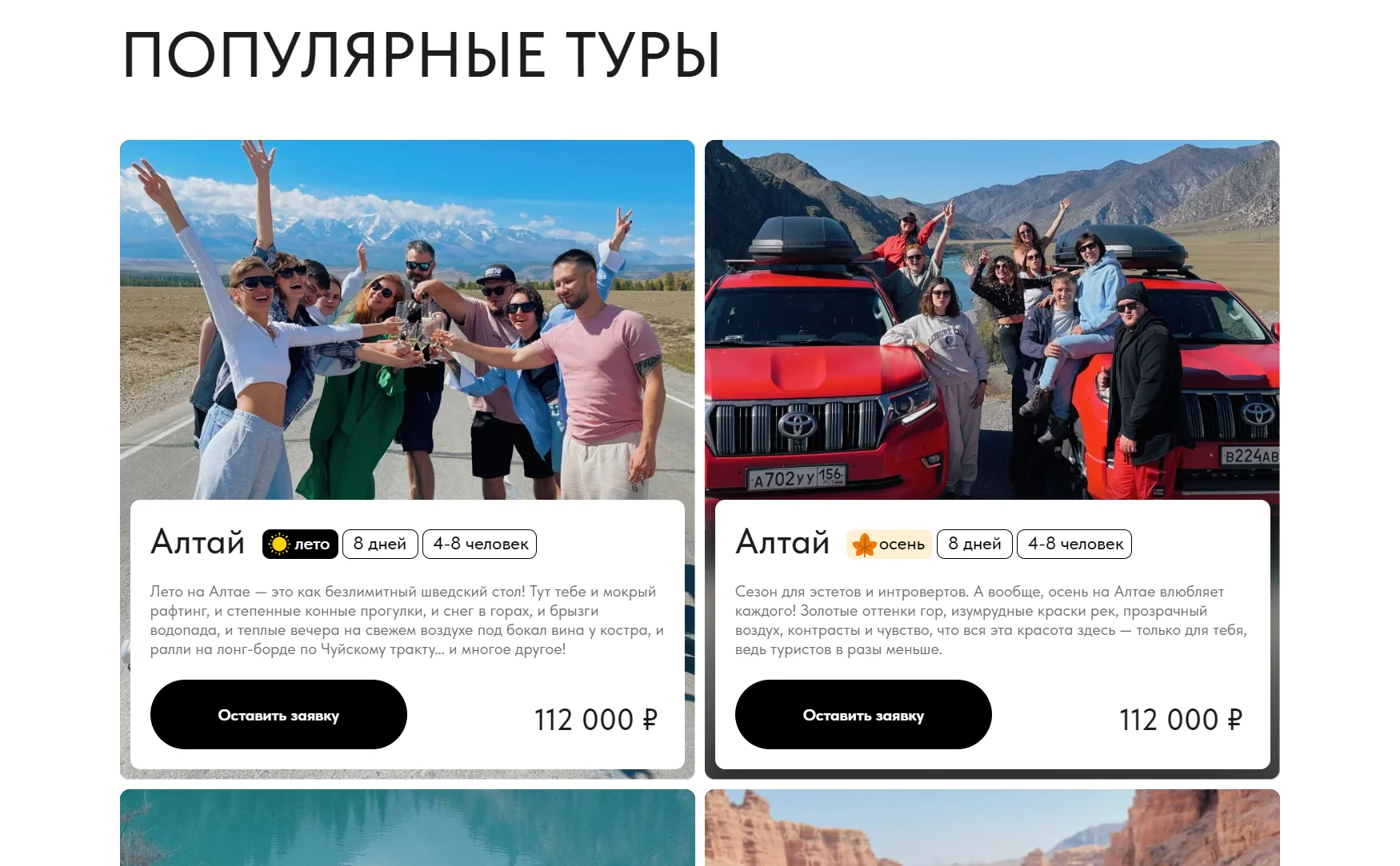Viewport: 1400px width, 866px height.
Task: Click the orange maple leaf autumn icon
Action: [x=864, y=545]
